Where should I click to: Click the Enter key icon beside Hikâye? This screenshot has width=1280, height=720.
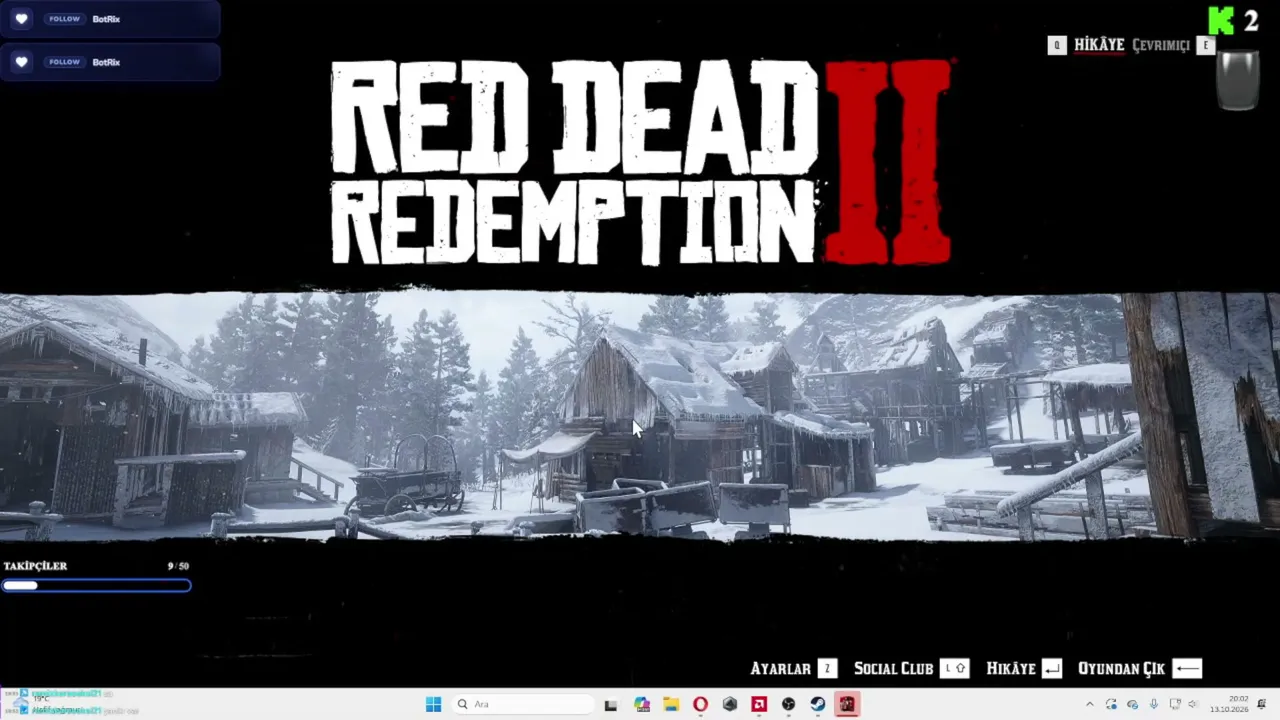[1051, 669]
